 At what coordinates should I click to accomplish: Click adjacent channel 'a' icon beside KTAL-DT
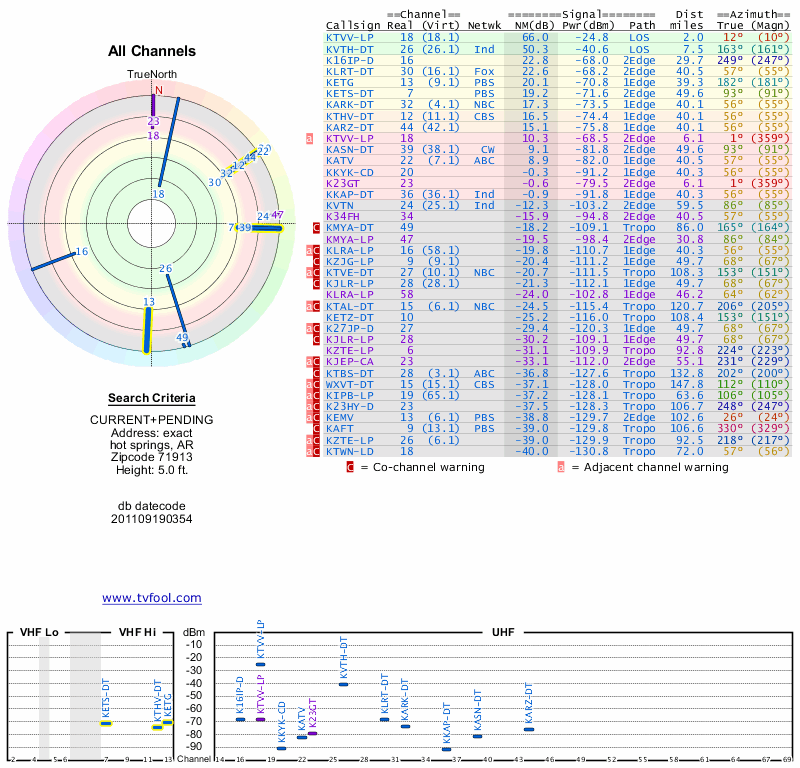pyautogui.click(x=309, y=306)
